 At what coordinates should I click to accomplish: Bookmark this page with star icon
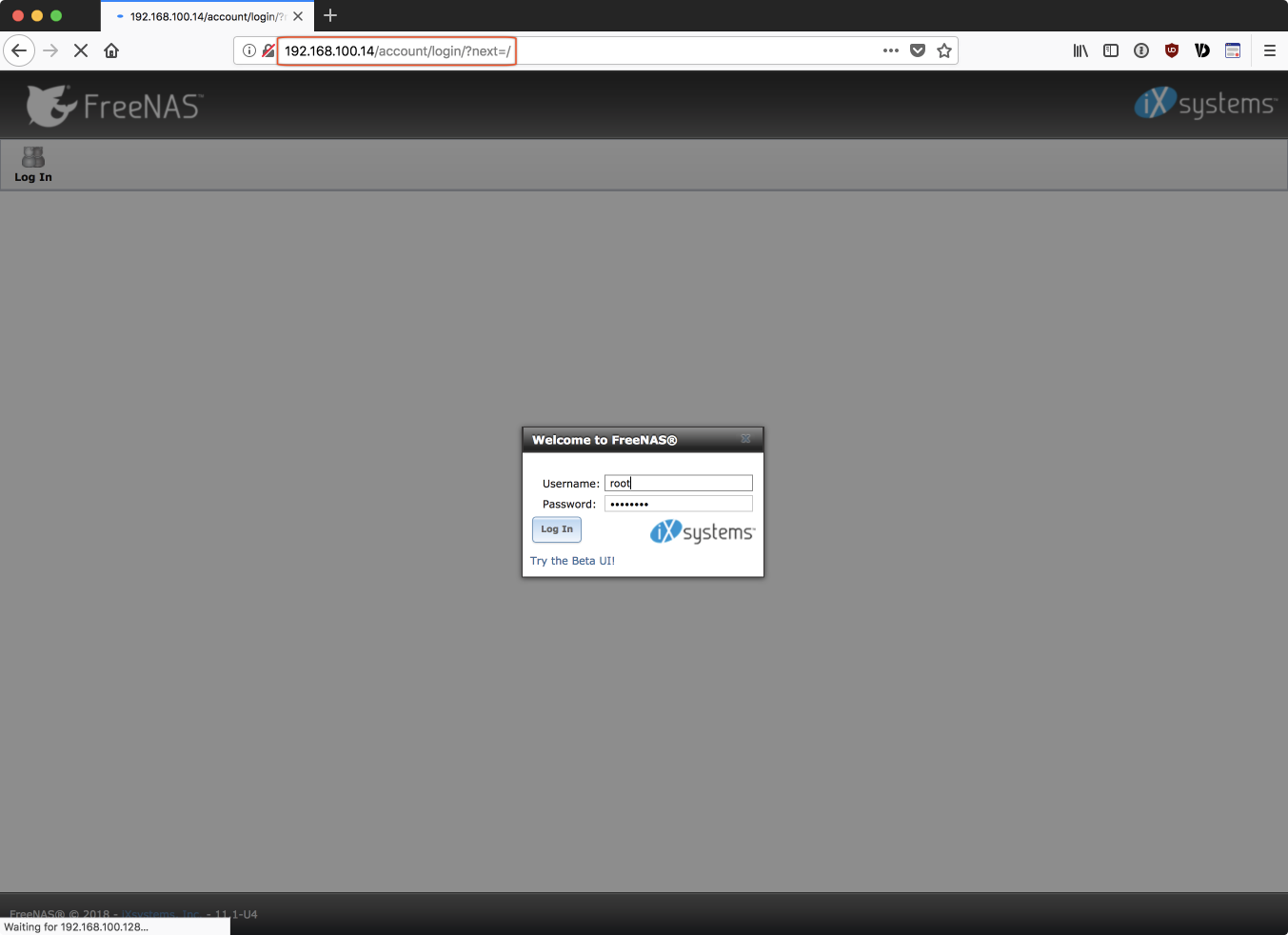coord(944,50)
